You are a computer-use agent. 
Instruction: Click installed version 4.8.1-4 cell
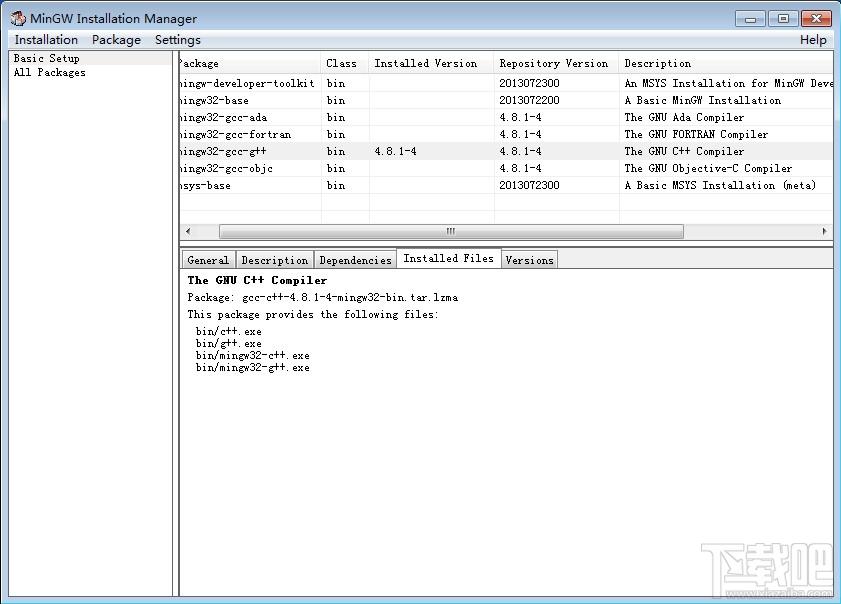[x=395, y=151]
